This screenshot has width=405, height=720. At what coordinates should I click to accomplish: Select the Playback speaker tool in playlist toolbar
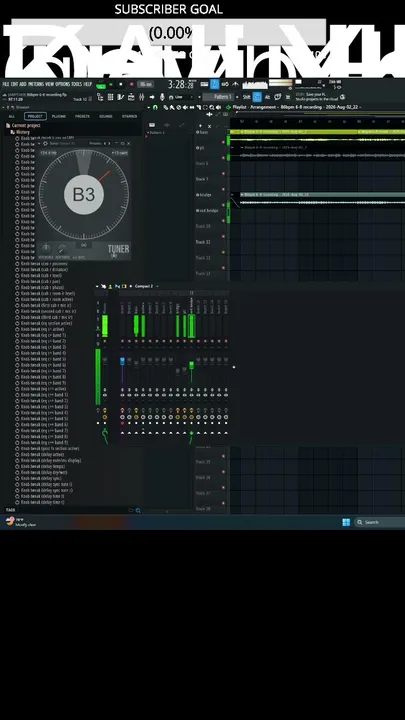219,107
